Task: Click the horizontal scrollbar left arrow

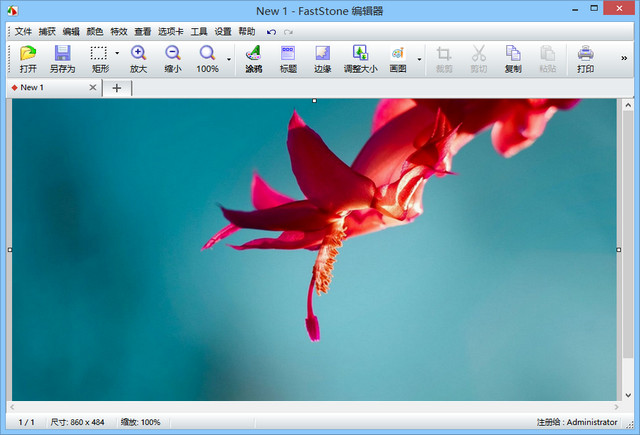Action: (12, 407)
